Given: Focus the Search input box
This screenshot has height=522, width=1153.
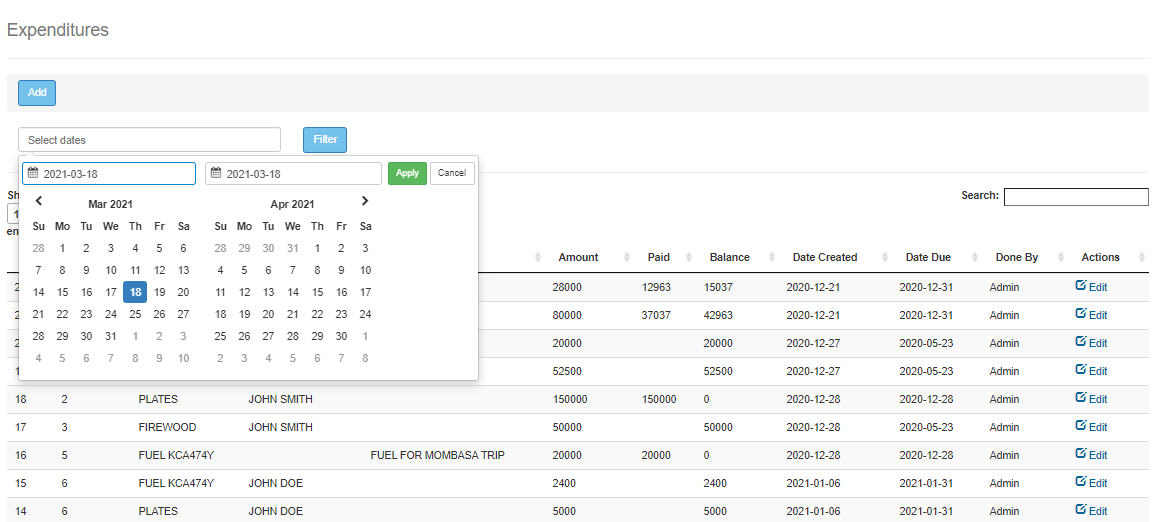Looking at the screenshot, I should [x=1075, y=197].
